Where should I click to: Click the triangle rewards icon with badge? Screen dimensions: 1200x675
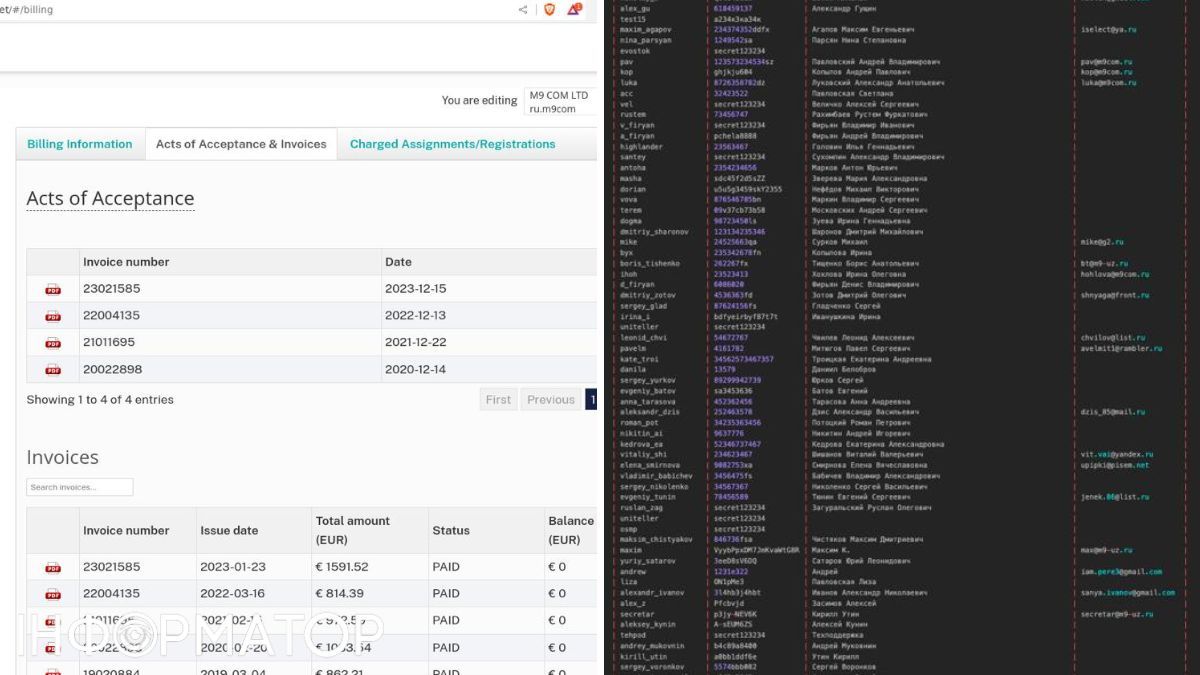pyautogui.click(x=574, y=10)
